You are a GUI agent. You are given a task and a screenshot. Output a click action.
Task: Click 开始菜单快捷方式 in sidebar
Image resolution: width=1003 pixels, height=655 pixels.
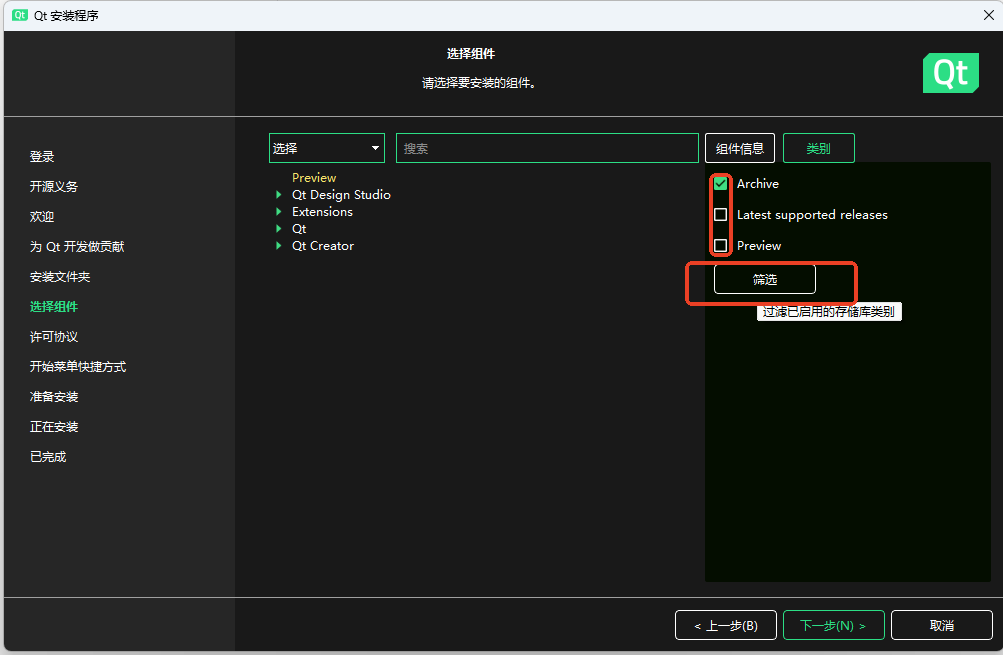(x=78, y=367)
